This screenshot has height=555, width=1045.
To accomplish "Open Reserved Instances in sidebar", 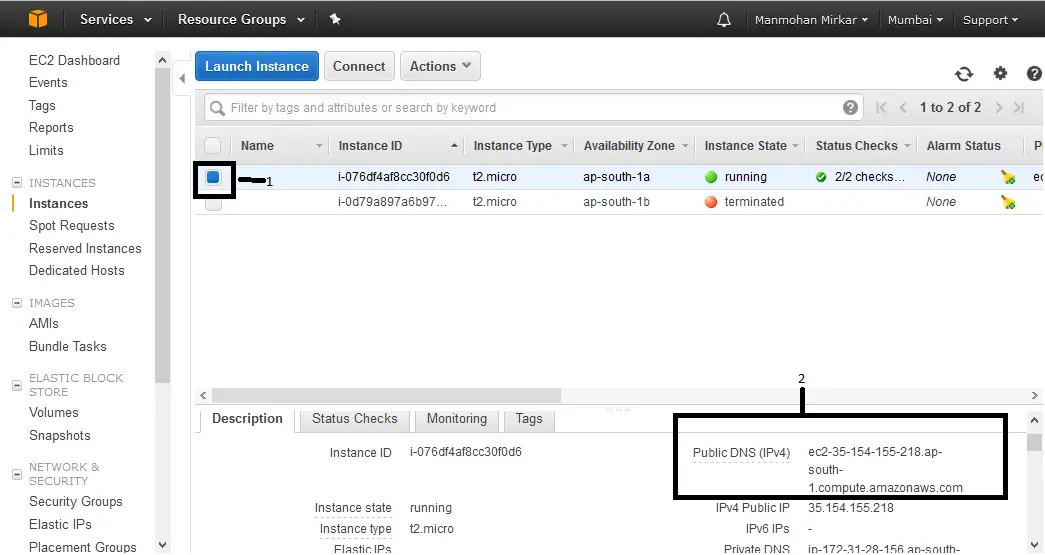I will click(85, 249).
